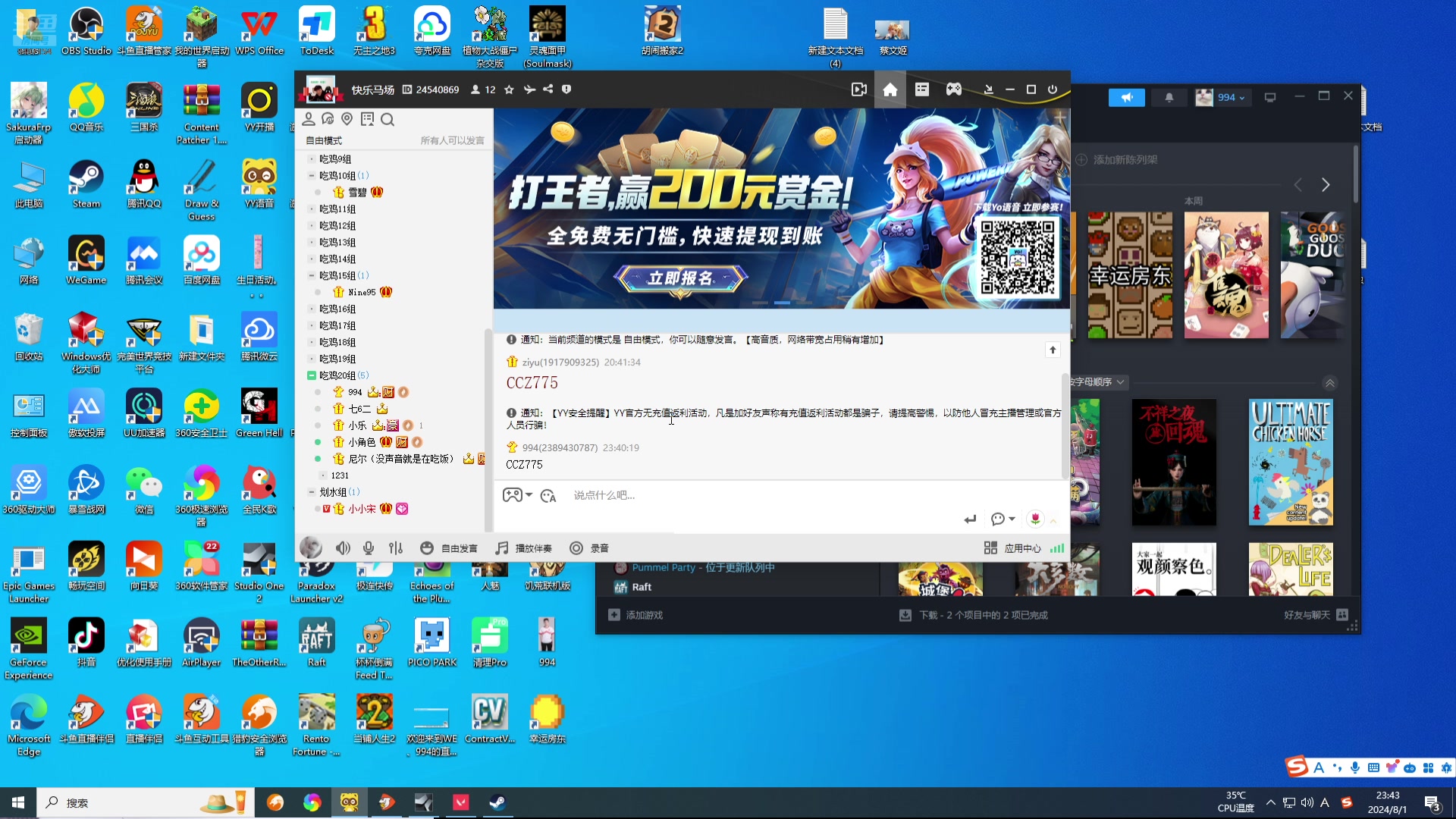
Task: Click the green signal strength indicator
Action: pos(1057,548)
